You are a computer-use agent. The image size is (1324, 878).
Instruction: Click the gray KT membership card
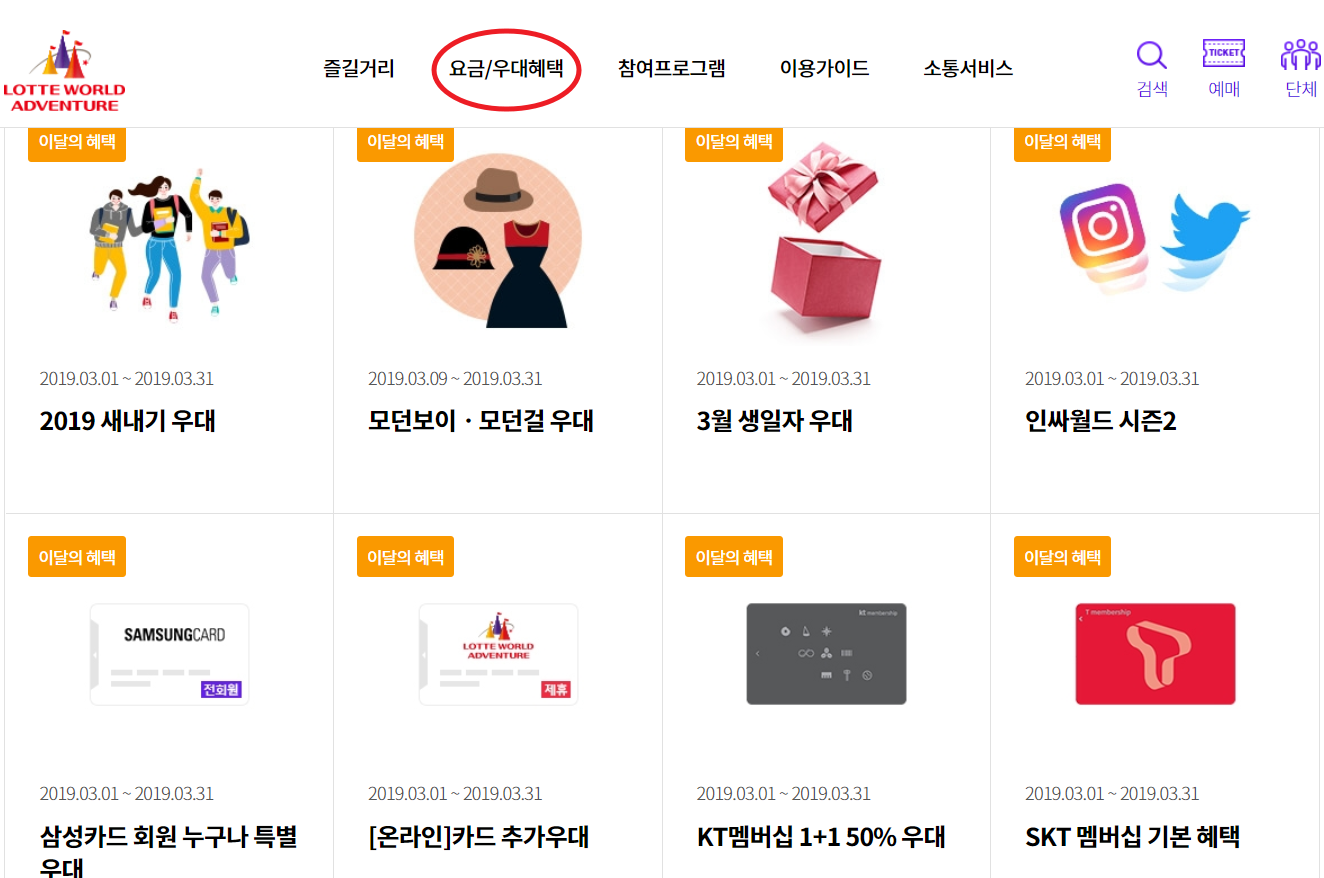tap(826, 654)
